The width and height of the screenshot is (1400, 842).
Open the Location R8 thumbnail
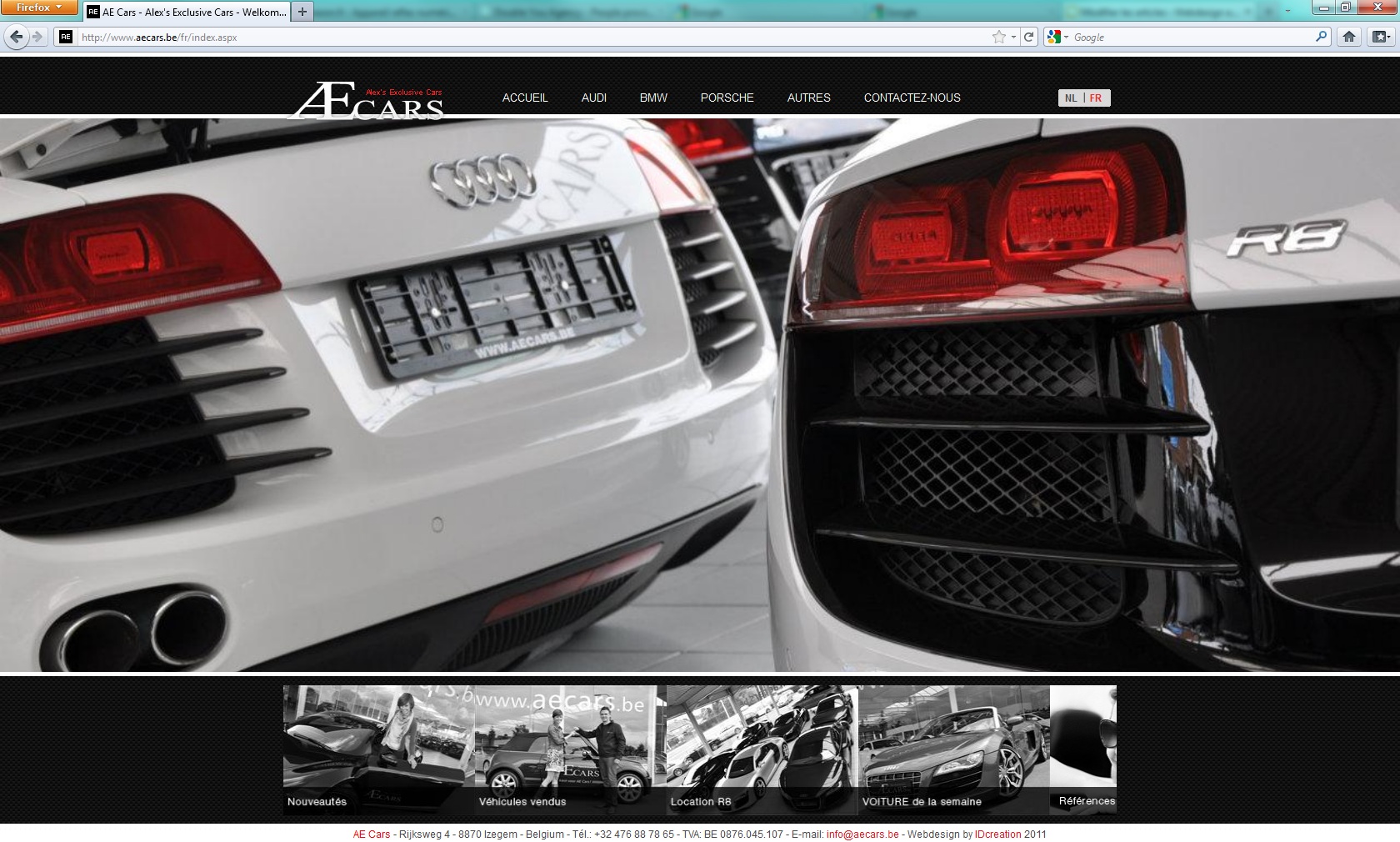click(x=762, y=750)
